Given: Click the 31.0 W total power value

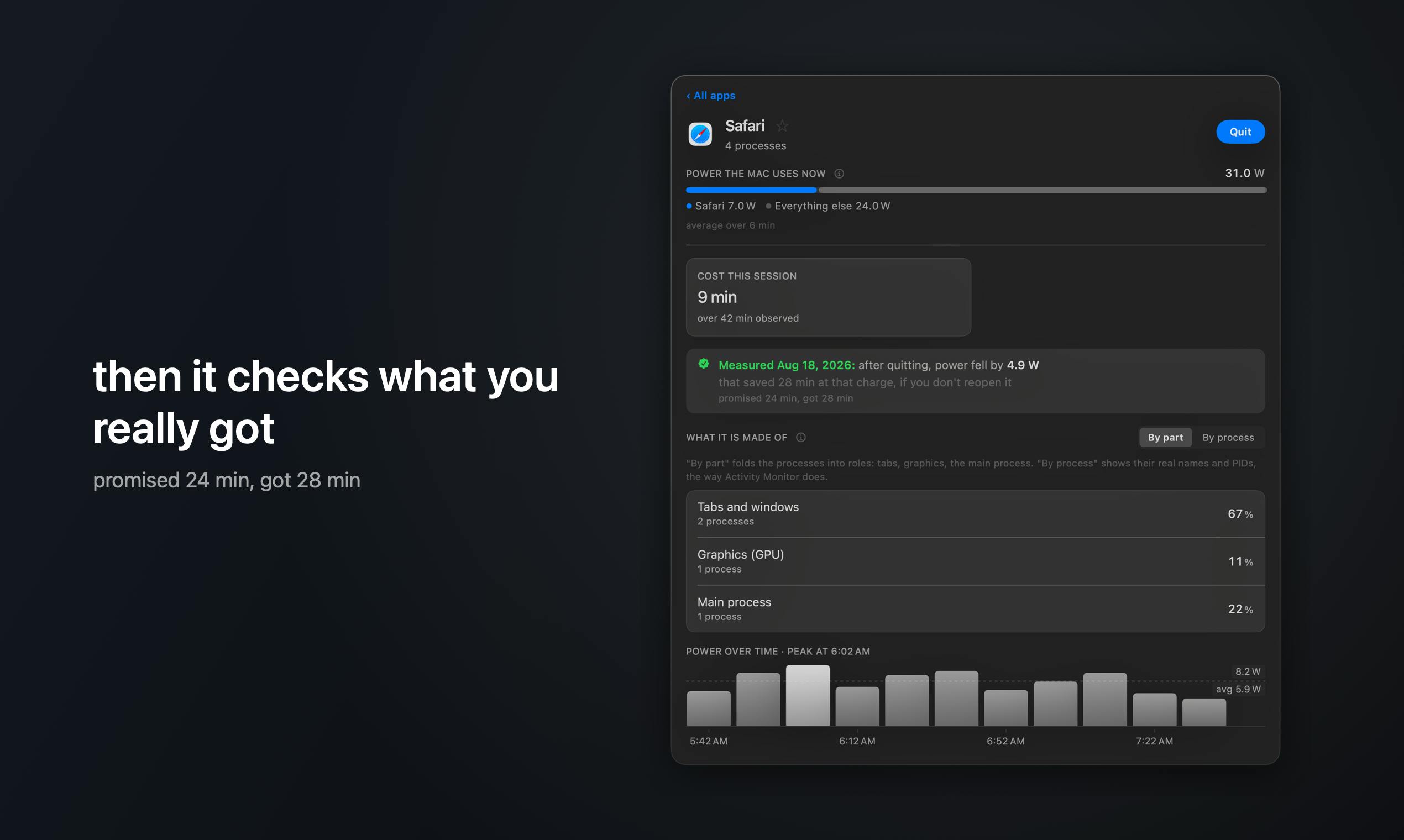Looking at the screenshot, I should pos(1244,173).
